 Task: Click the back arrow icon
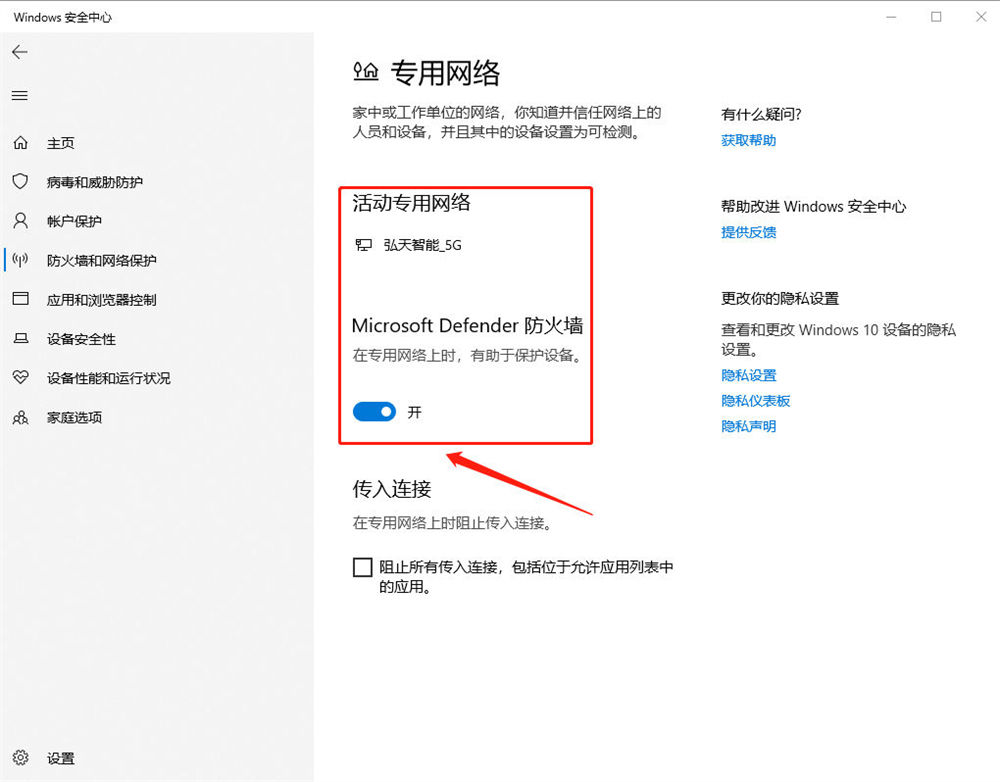(20, 52)
